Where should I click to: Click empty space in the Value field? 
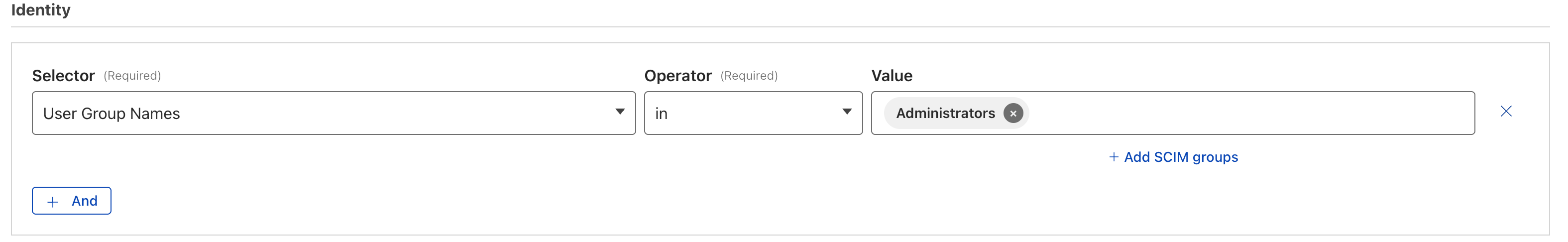(1248, 114)
